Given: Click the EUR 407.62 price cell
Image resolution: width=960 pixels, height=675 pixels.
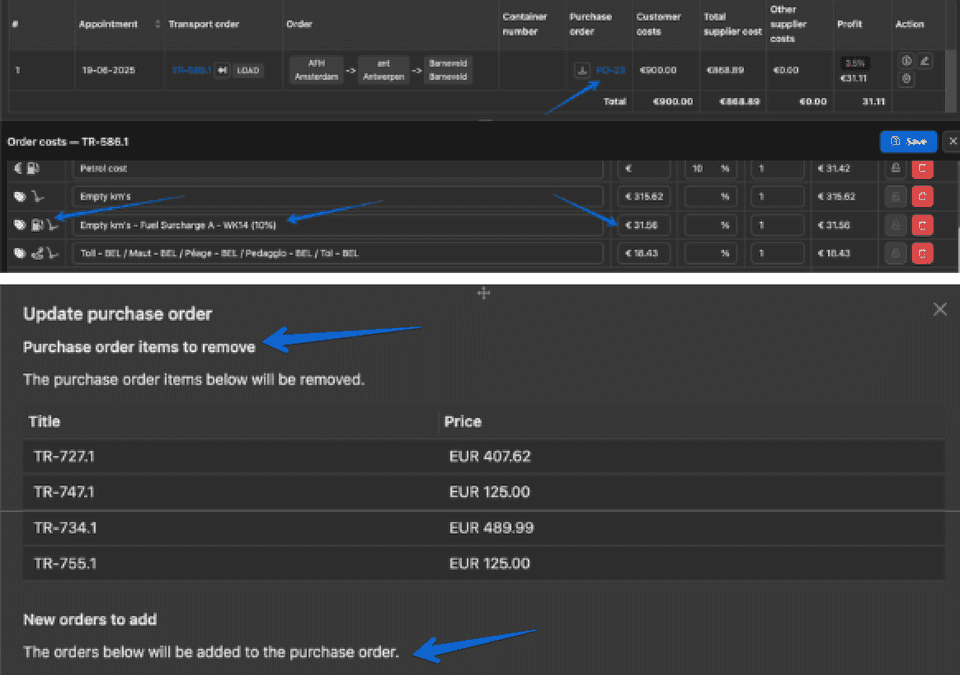Looking at the screenshot, I should (x=490, y=456).
